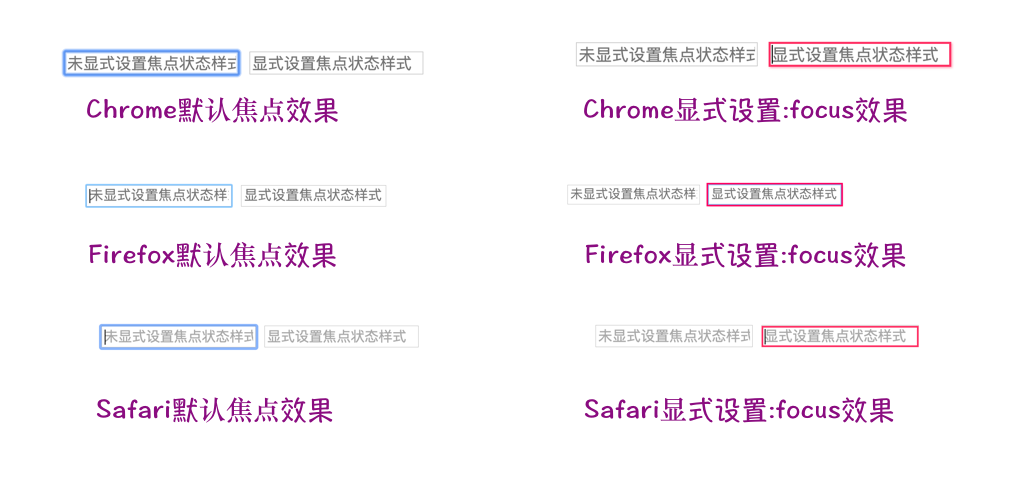The width and height of the screenshot is (1035, 480).
Task: Click the unfocused 显式设置焦点状态样式 input above Safari默认焦点效果
Action: [340, 337]
